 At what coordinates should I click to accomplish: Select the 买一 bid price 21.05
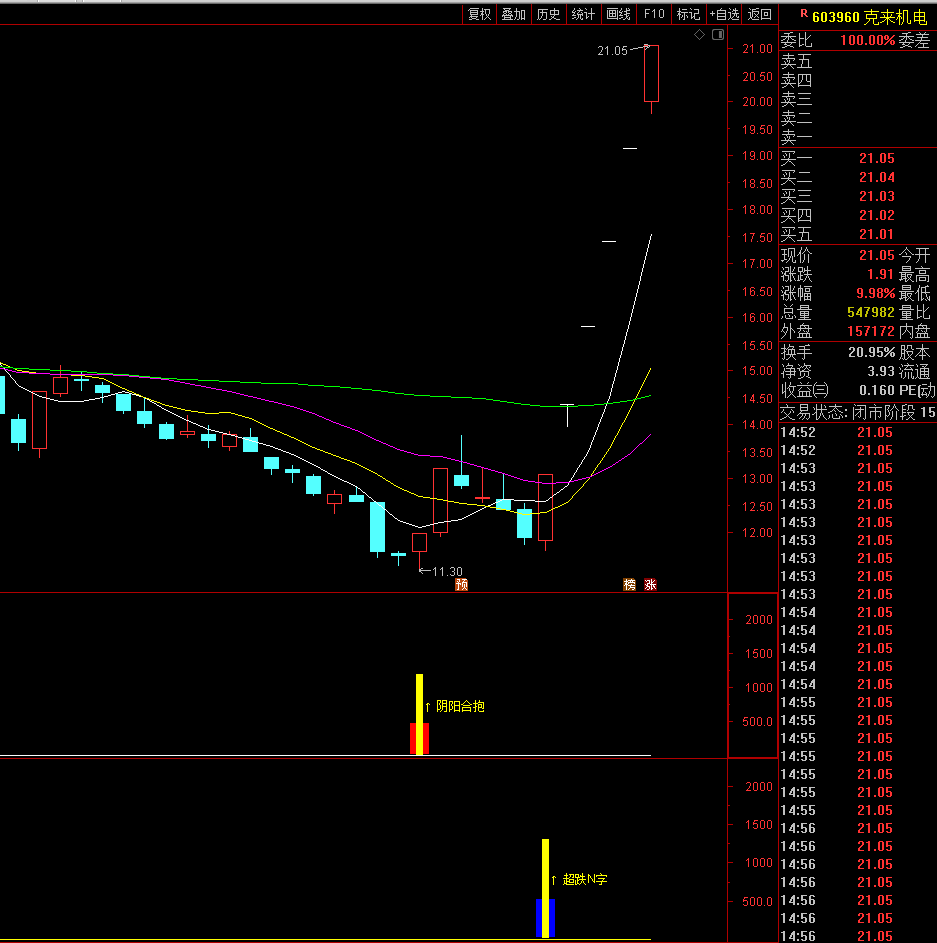click(x=877, y=158)
